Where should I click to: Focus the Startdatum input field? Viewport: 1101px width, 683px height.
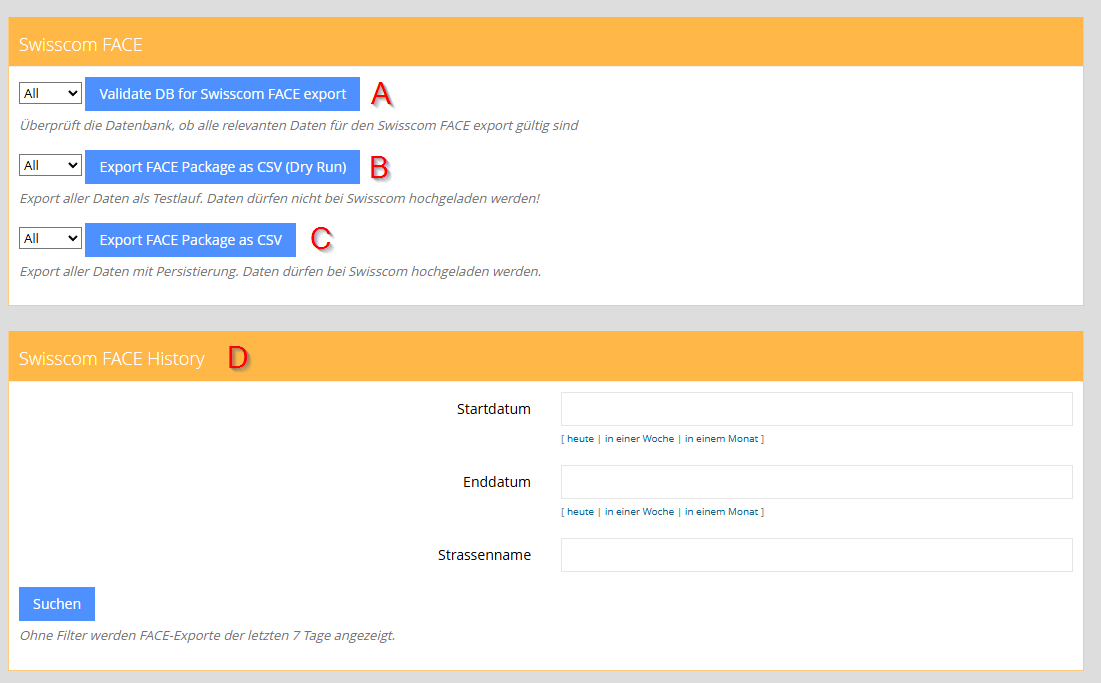click(817, 409)
